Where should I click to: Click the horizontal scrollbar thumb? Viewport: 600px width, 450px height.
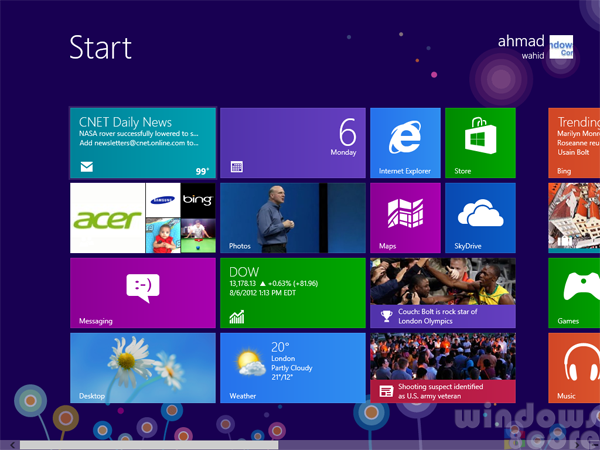149,445
